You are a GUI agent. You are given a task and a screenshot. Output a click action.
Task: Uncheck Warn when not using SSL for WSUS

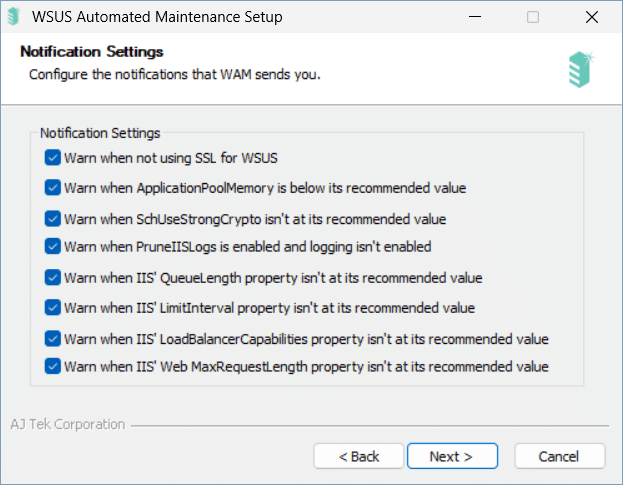tap(52, 158)
